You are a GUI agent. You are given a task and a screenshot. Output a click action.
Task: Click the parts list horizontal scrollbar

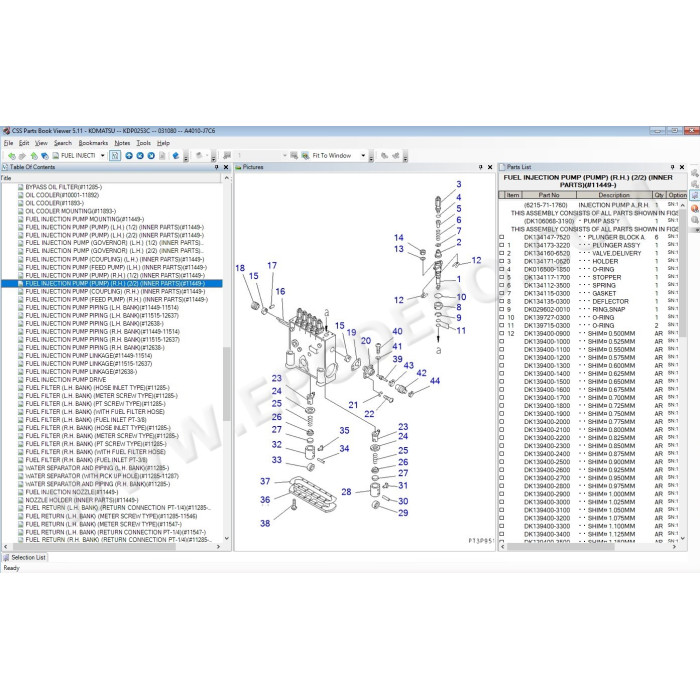click(560, 546)
